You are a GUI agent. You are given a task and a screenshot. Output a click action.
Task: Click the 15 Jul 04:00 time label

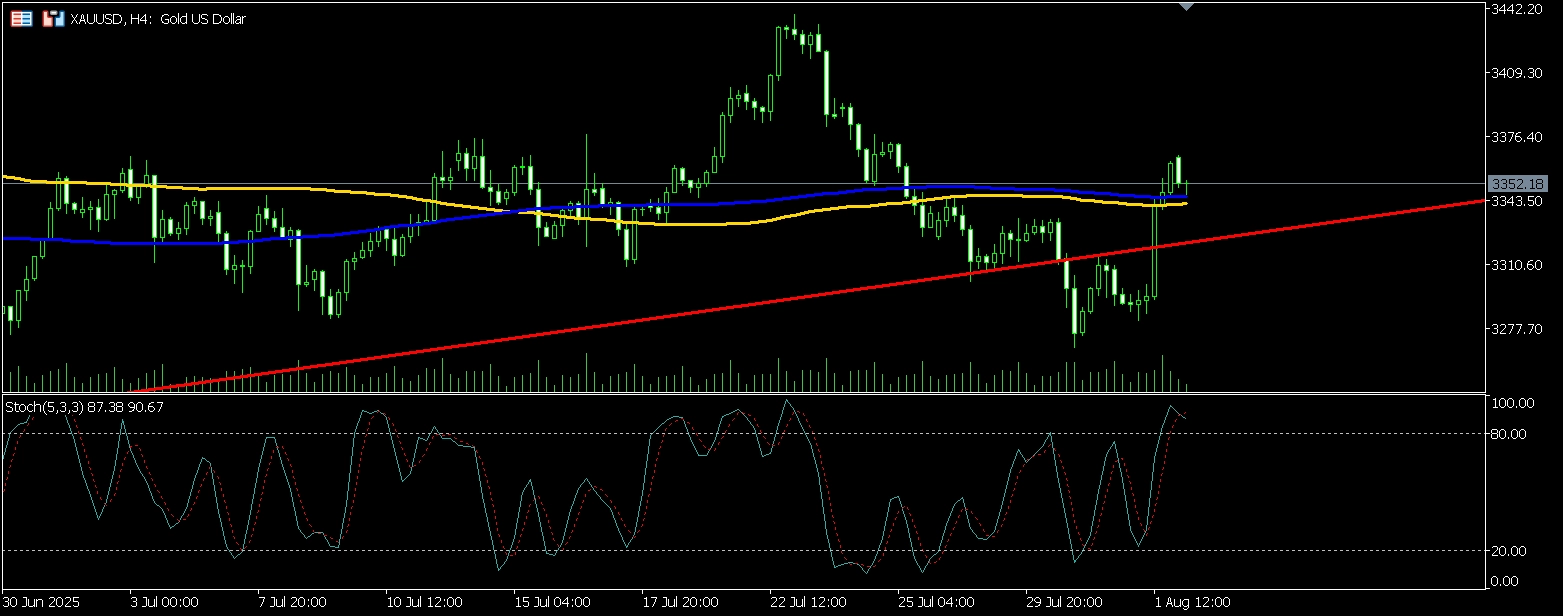tap(553, 603)
